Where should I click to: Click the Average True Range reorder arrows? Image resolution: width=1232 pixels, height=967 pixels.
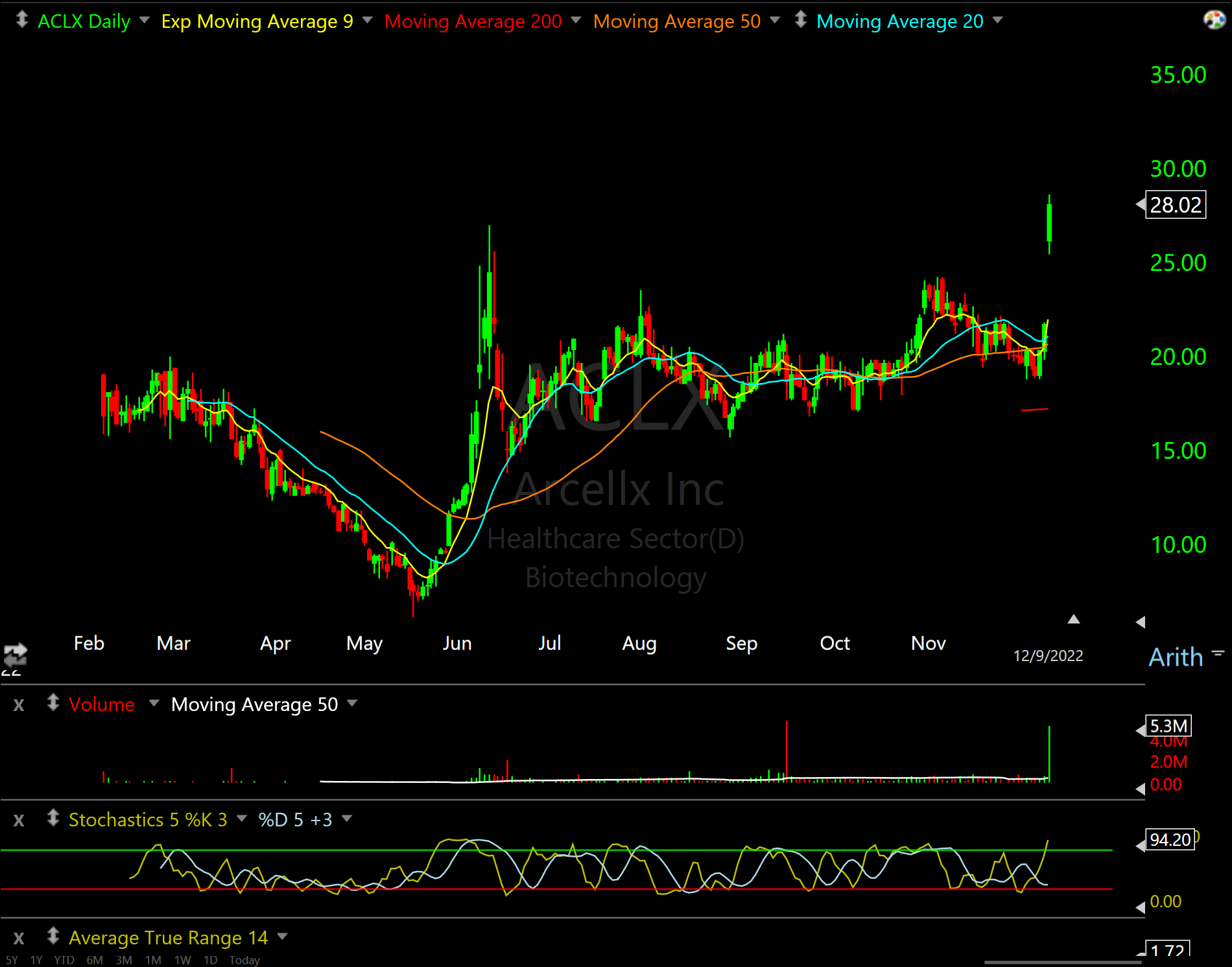(x=53, y=936)
